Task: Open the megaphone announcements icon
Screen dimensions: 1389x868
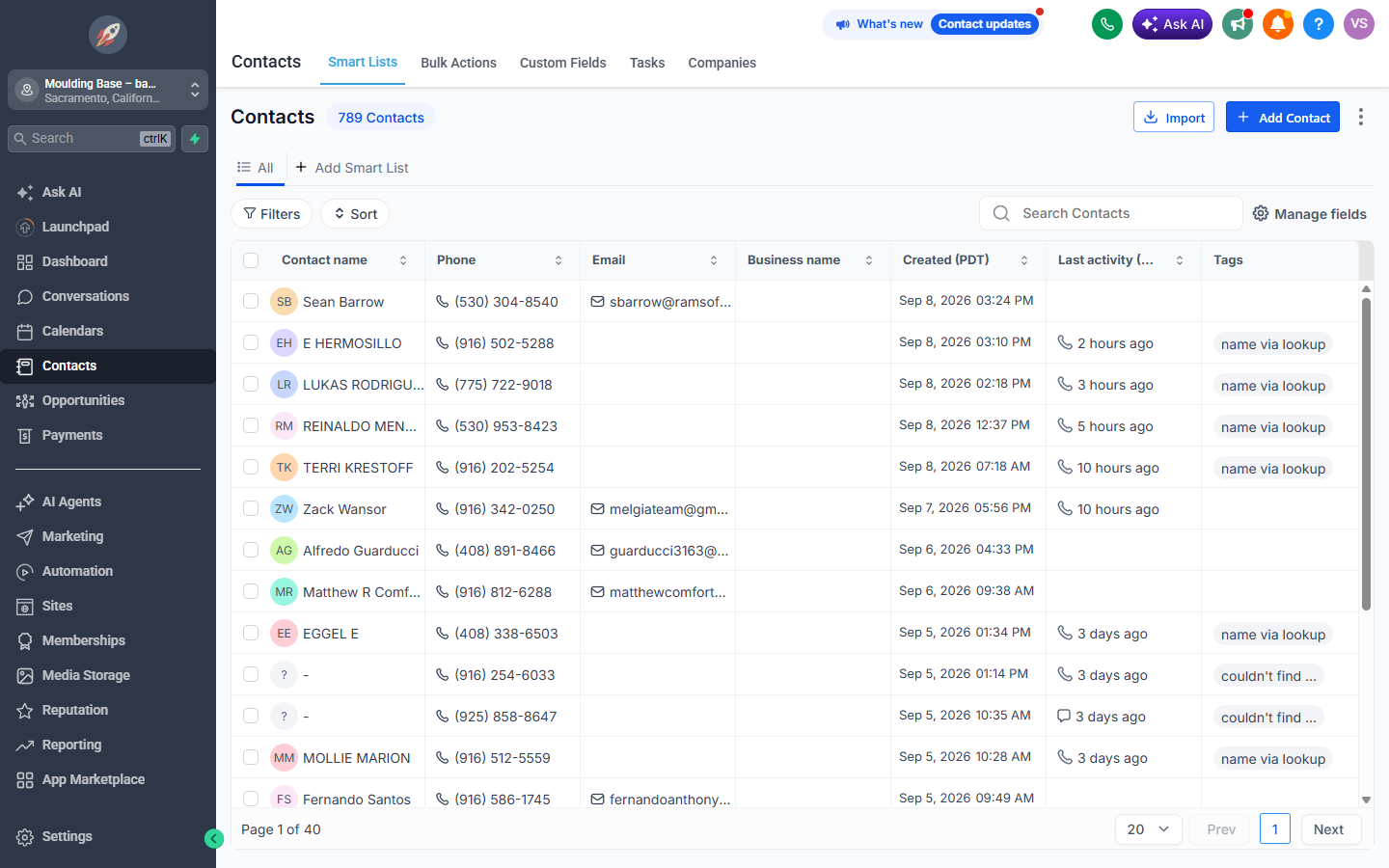Action: click(1238, 24)
